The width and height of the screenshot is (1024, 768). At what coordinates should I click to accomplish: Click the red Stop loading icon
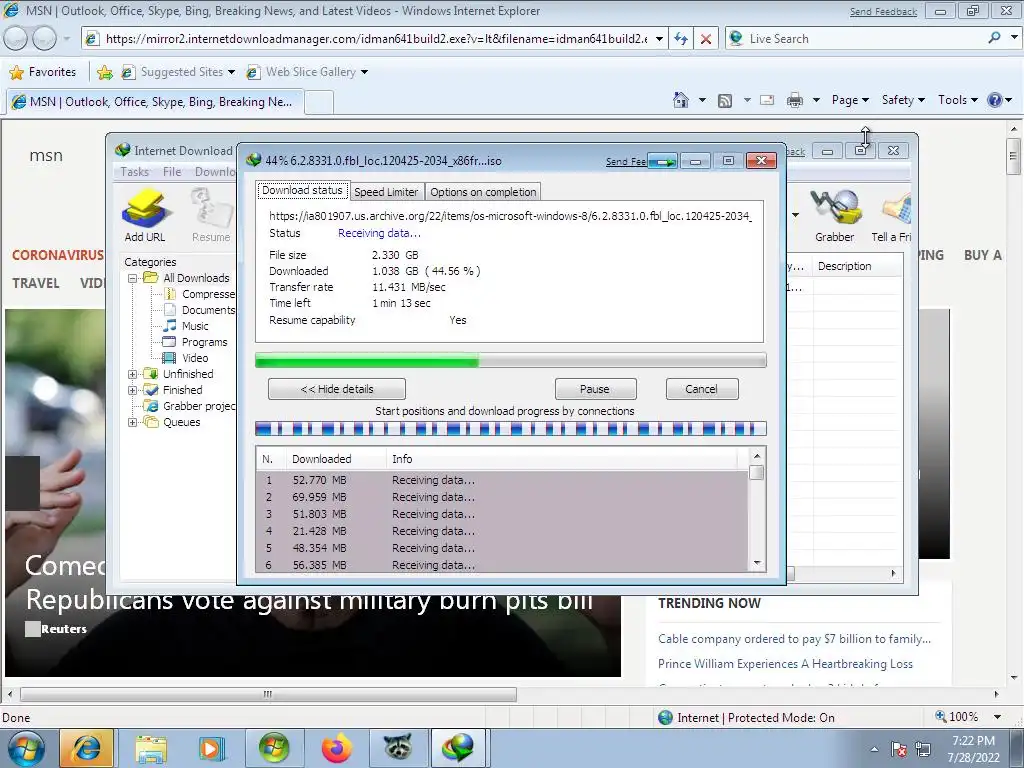click(x=706, y=39)
